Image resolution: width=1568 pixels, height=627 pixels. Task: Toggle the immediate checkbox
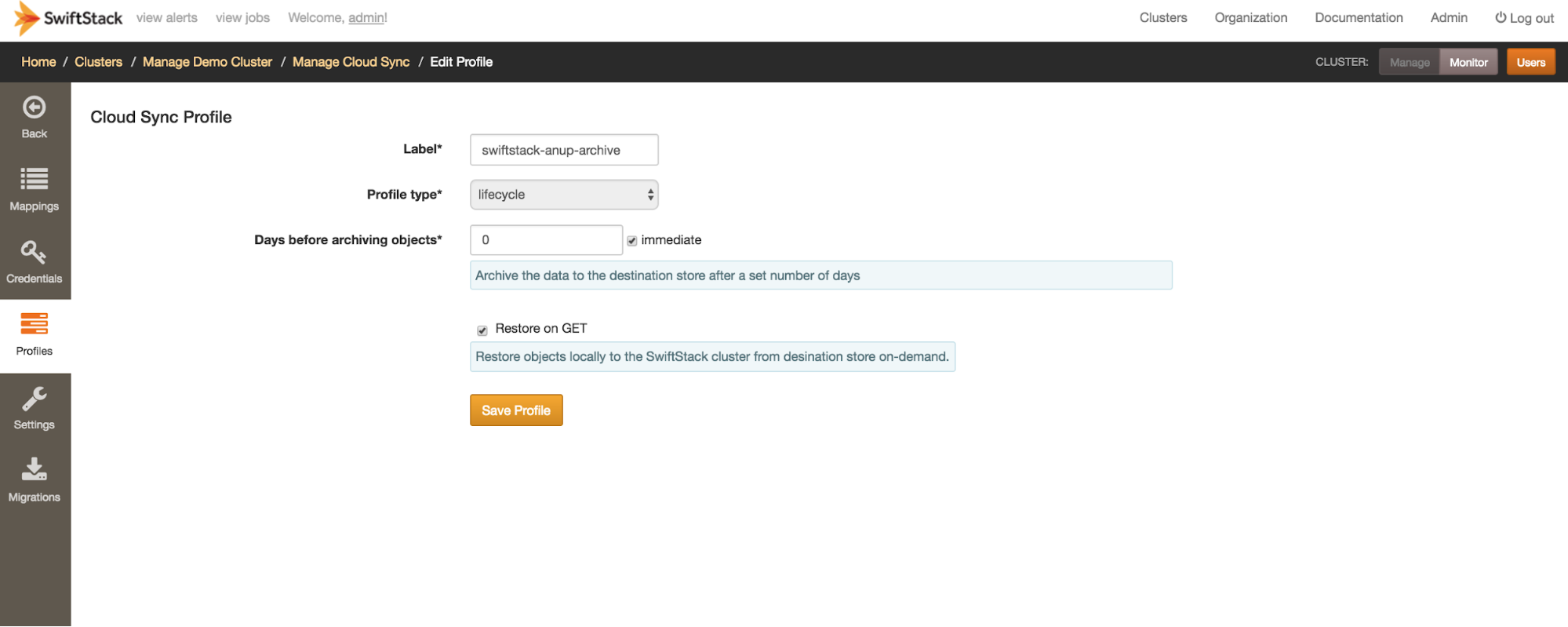pyautogui.click(x=632, y=241)
